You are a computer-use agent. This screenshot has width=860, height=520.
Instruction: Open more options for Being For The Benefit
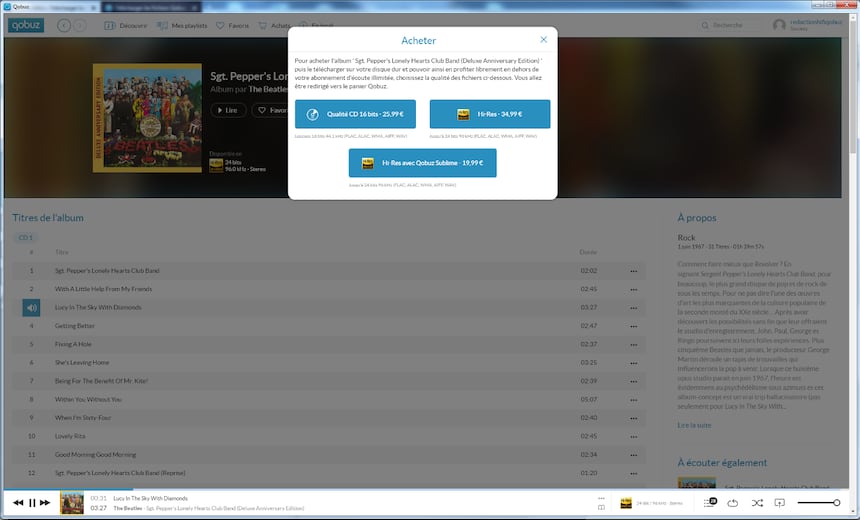(x=633, y=381)
